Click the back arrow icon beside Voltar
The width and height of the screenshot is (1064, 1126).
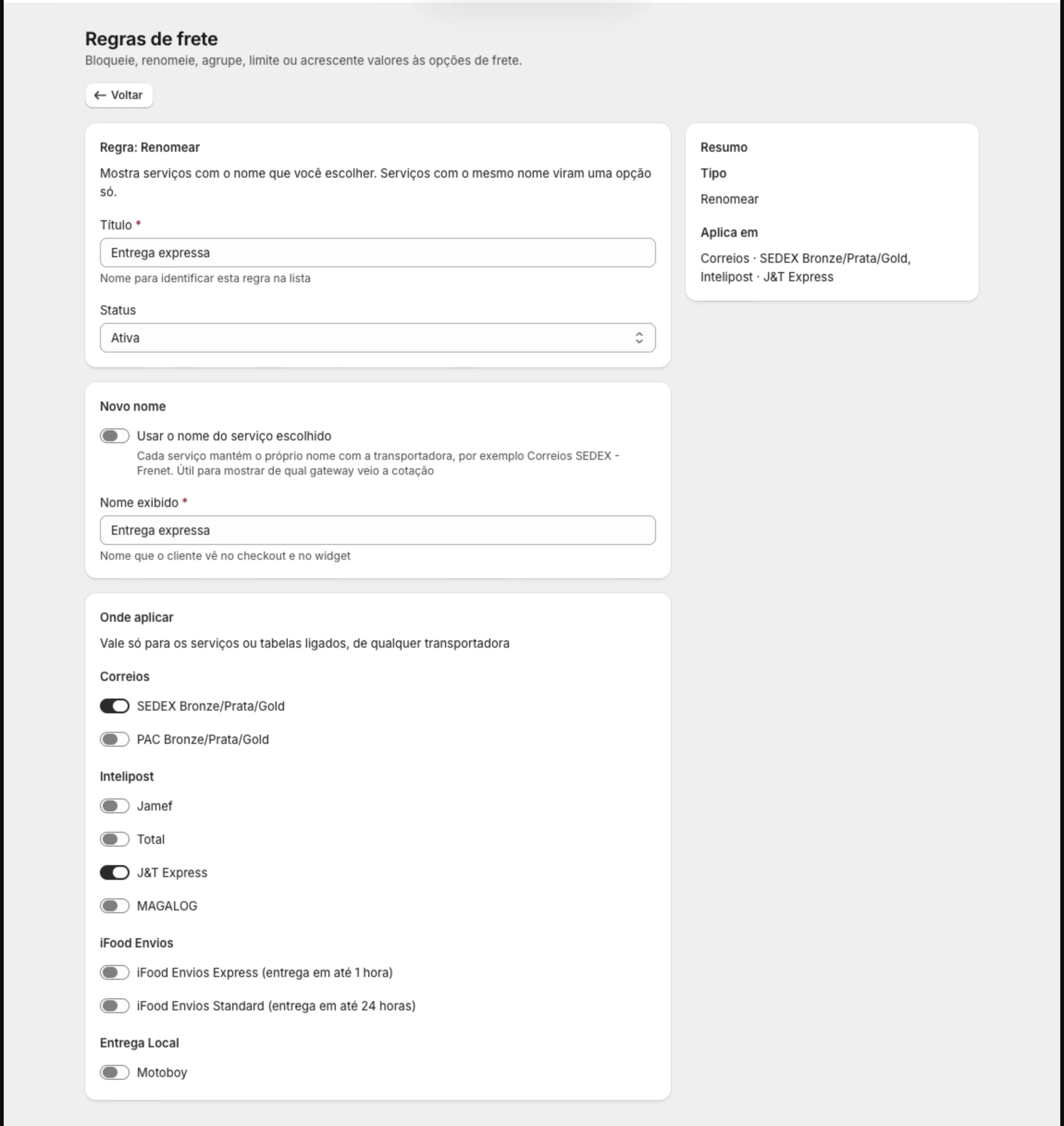tap(100, 95)
